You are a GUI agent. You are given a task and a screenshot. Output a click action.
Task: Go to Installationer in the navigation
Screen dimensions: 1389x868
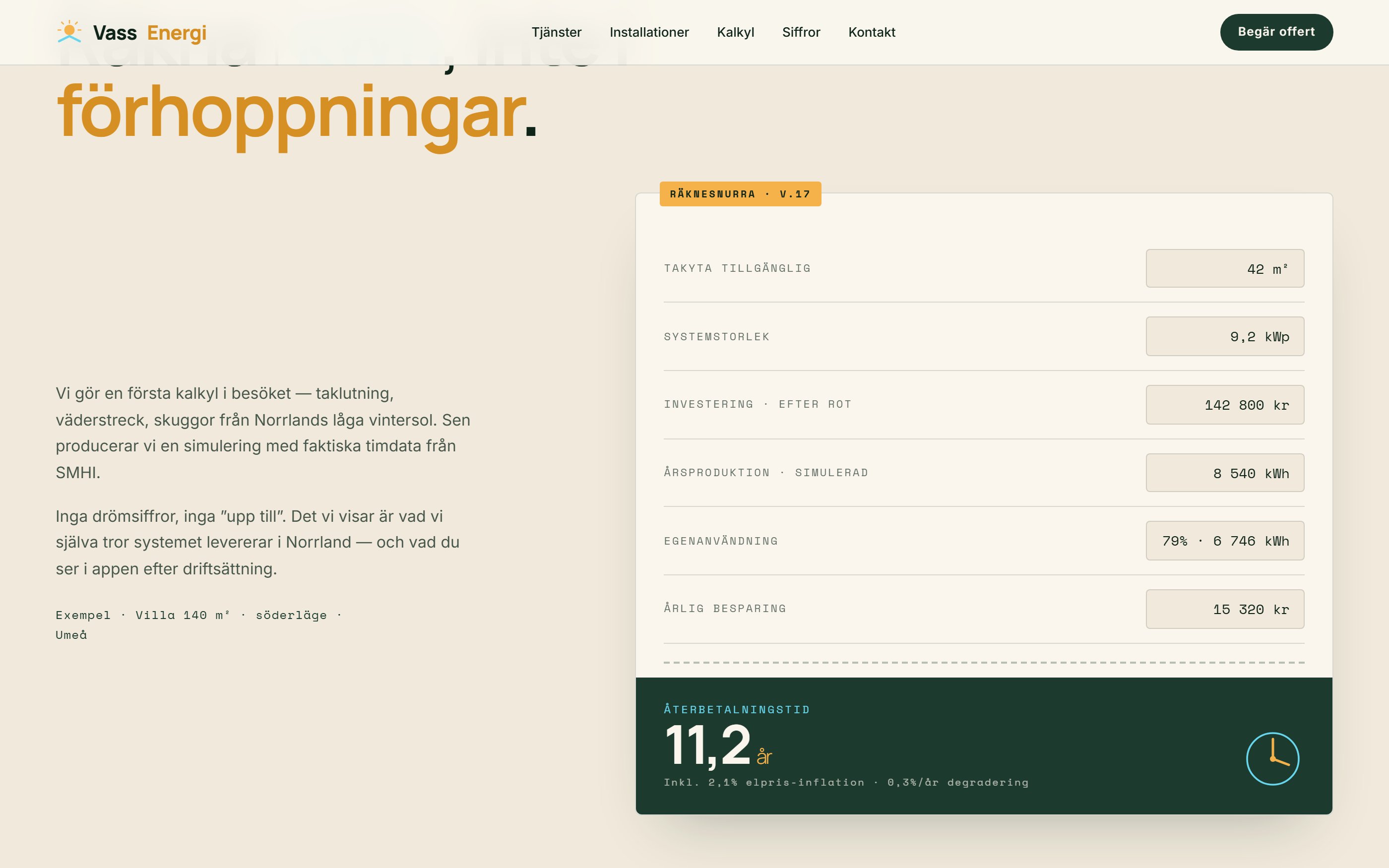649,32
